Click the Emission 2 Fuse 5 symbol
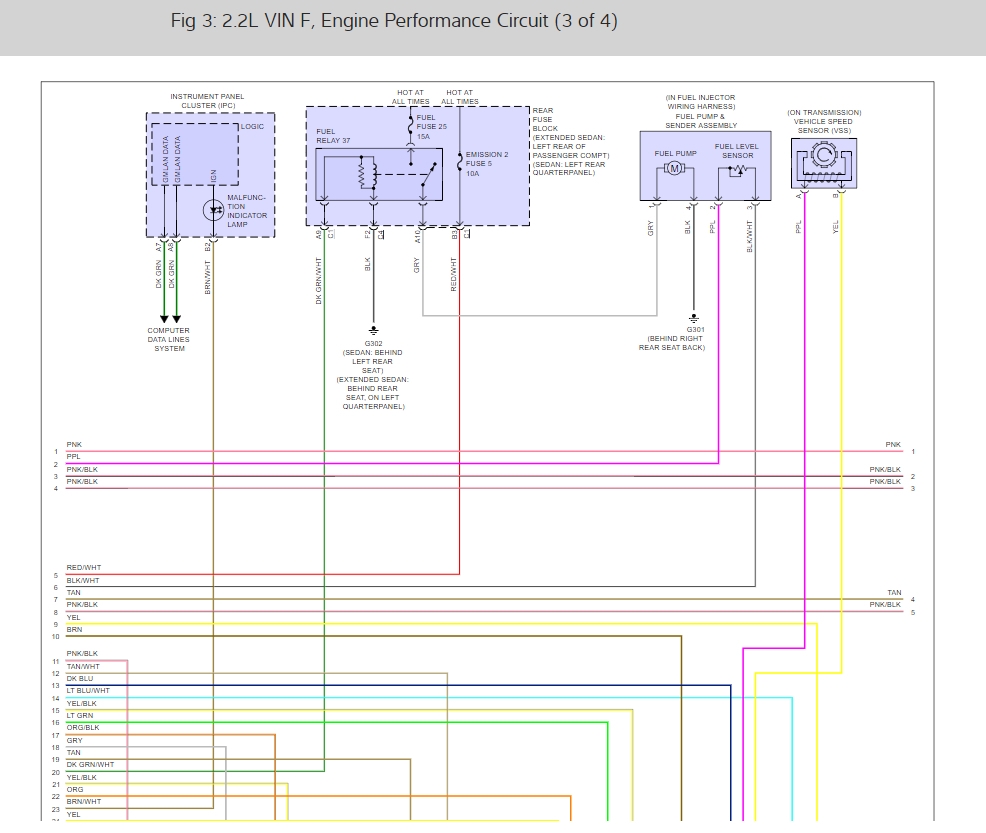Screen dimensions: 986x833 (459, 163)
